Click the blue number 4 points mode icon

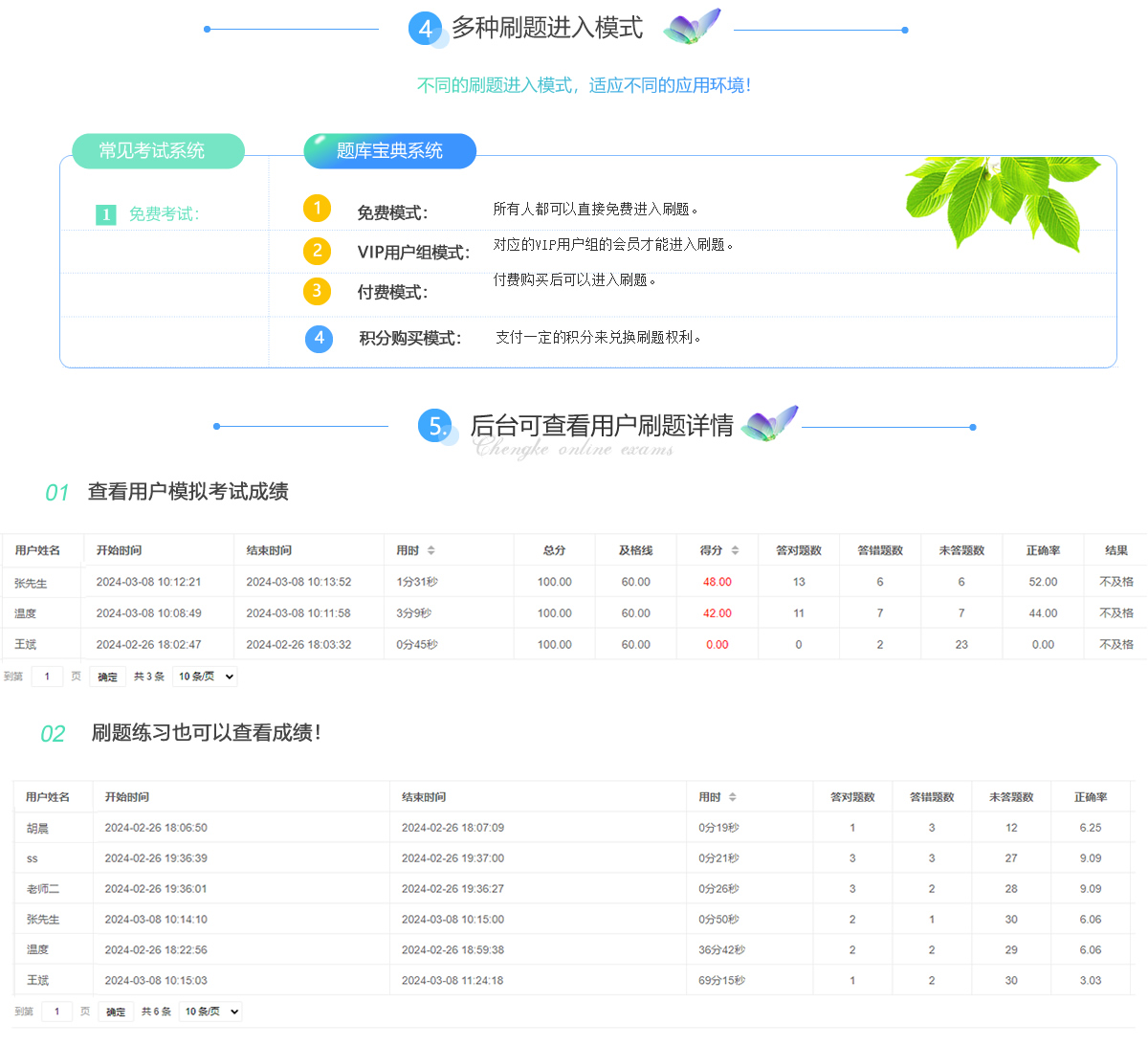319,338
